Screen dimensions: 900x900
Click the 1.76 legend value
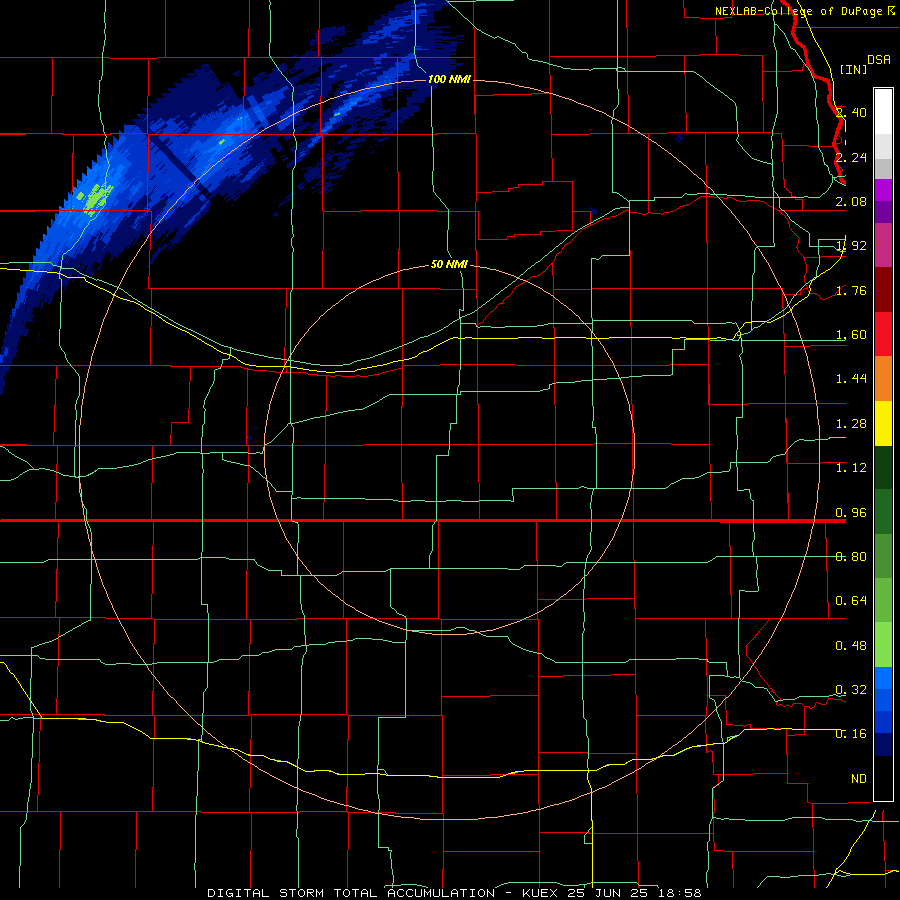851,290
